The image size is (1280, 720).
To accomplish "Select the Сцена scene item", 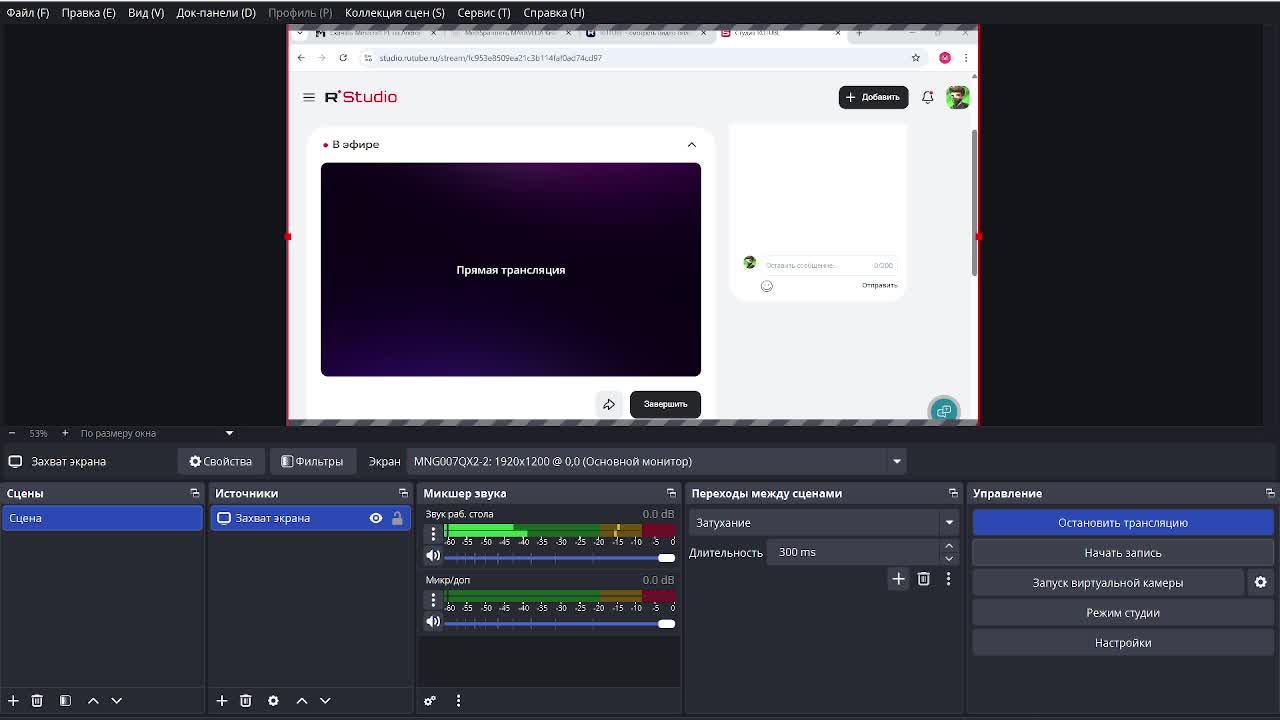I will 102,518.
